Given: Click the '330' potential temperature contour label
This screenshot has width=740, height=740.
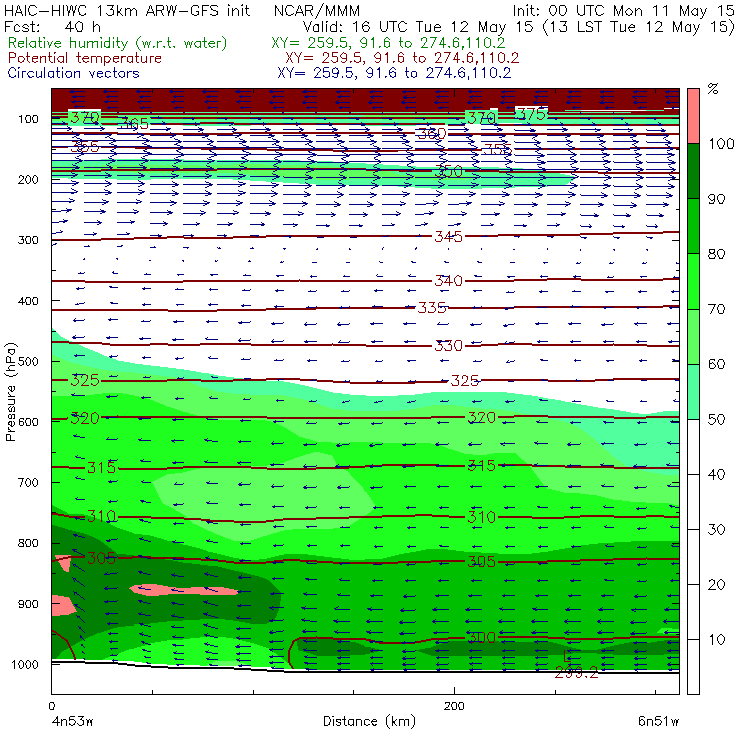Looking at the screenshot, I should tap(448, 346).
